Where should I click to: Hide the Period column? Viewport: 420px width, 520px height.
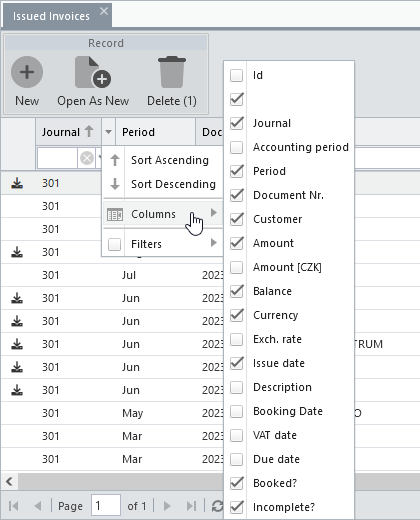pos(236,171)
